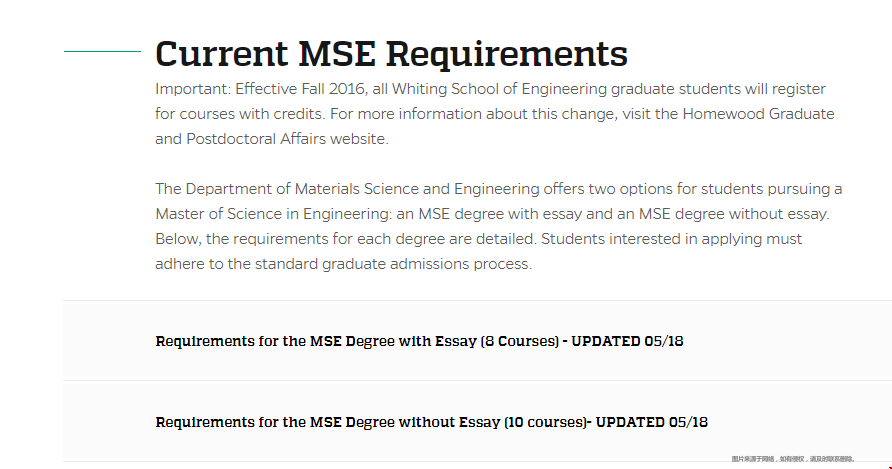Open the standard graduate admissions process link
This screenshot has height=469, width=892.
393,264
